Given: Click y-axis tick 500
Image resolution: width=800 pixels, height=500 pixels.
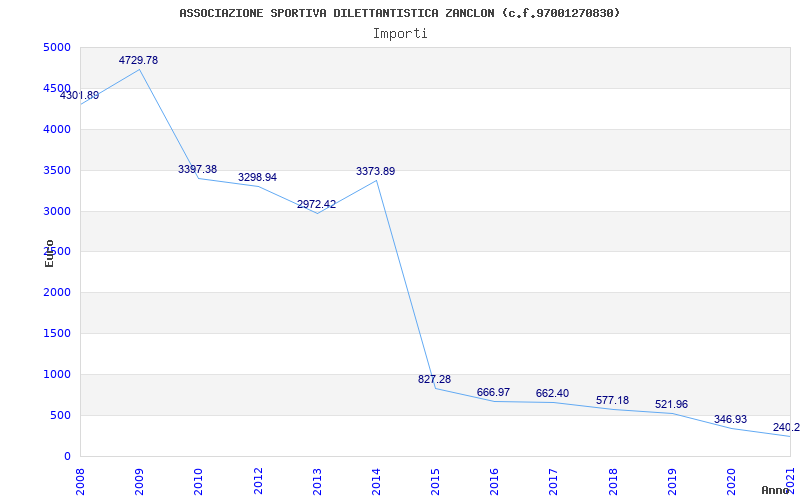Looking at the screenshot, I should point(61,415).
